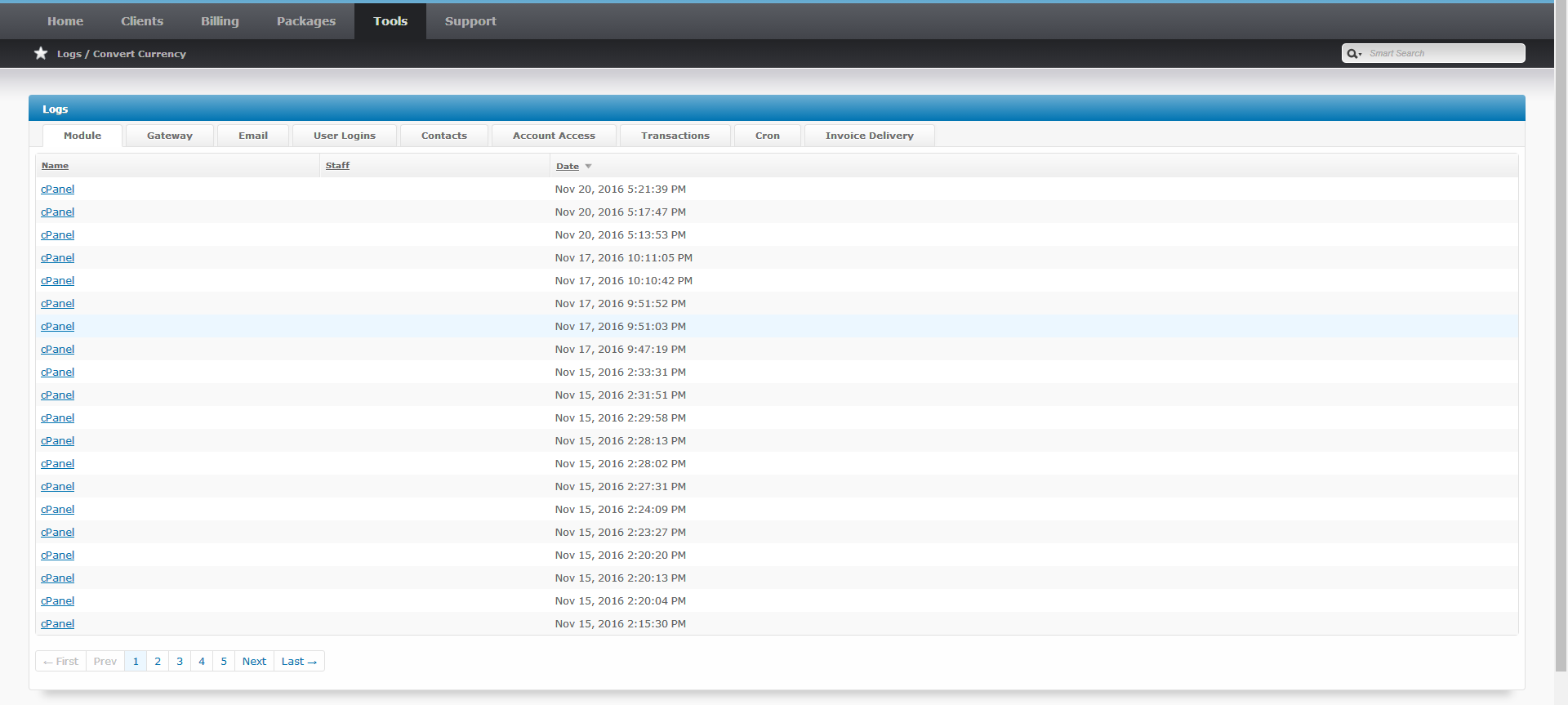This screenshot has height=705, width=1568.
Task: Open cPanel log from 2:24:09 PM
Action: click(57, 510)
